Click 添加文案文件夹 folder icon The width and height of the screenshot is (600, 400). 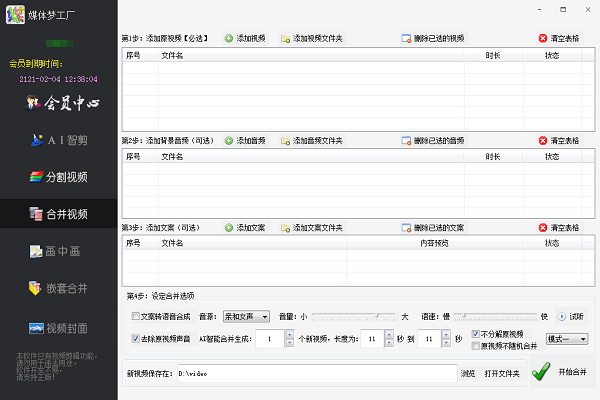[x=285, y=227]
